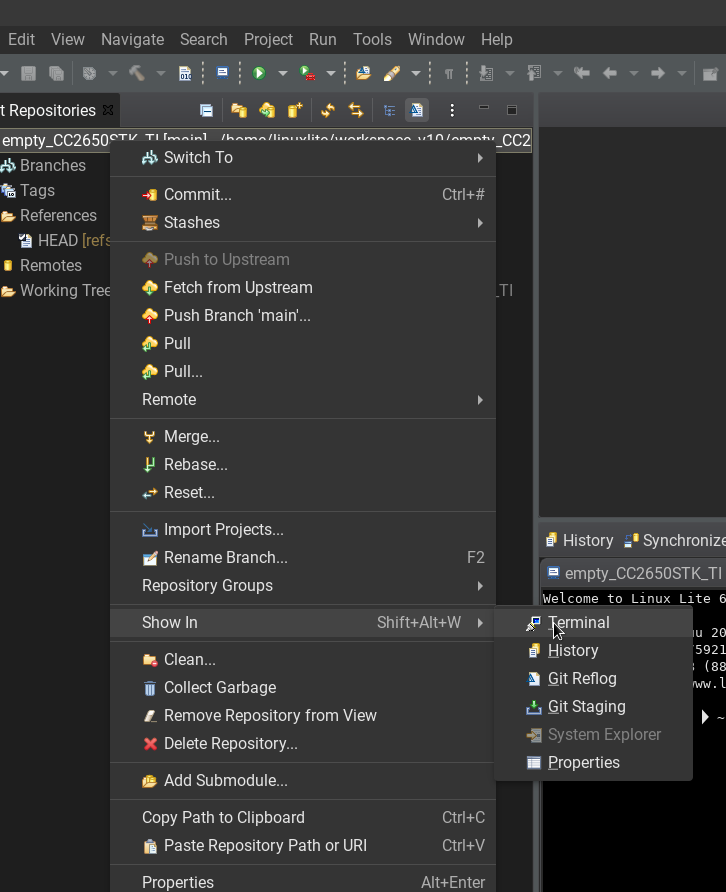Open the Window menu
726x892 pixels.
(x=436, y=39)
